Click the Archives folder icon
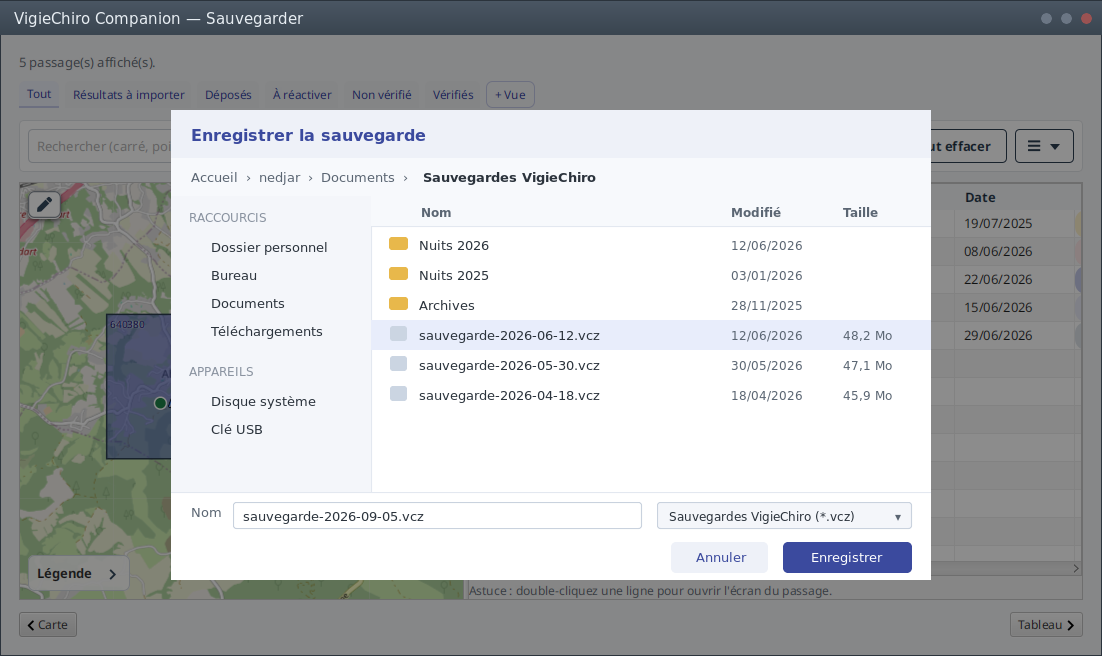1102x656 pixels. click(398, 304)
